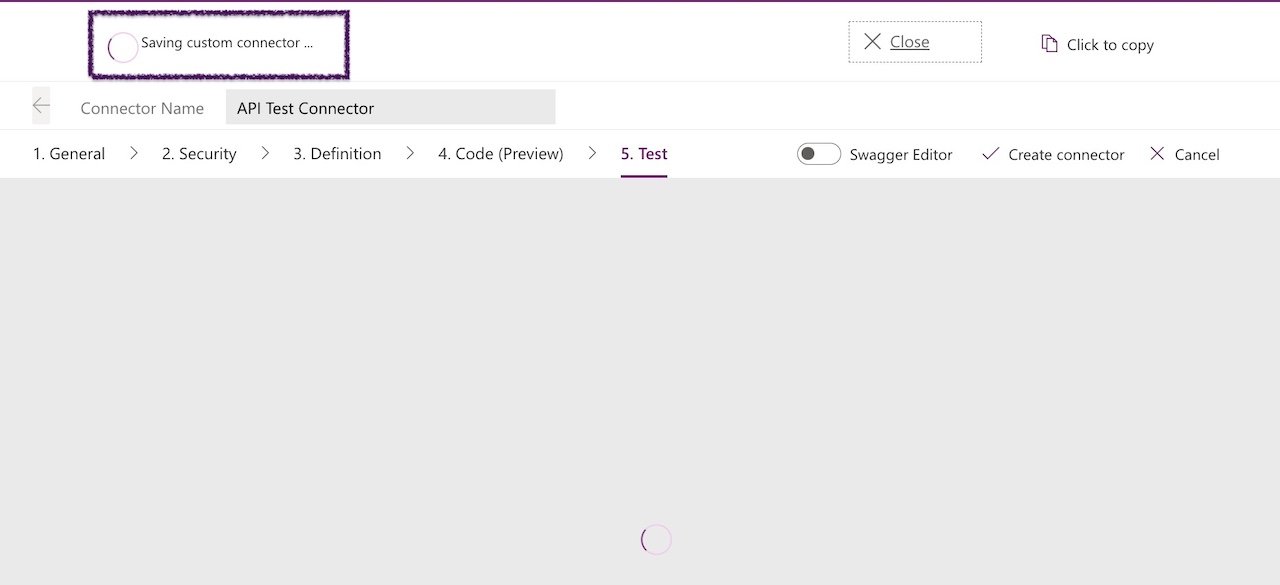This screenshot has height=585, width=1280.
Task: Click the Click to copy button
Action: click(x=1098, y=44)
